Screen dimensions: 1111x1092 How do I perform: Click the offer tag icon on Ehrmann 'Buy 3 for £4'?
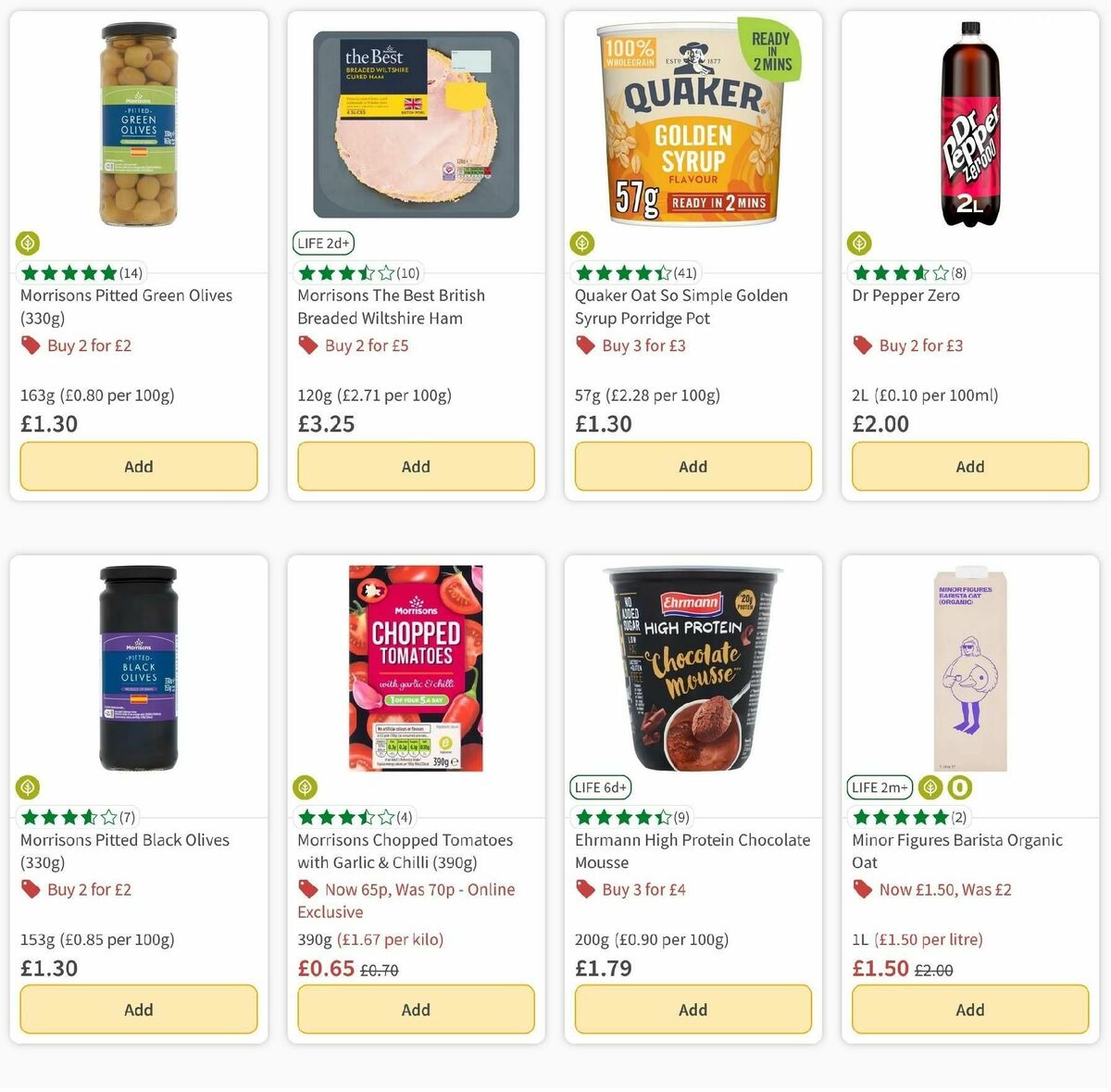coord(585,889)
